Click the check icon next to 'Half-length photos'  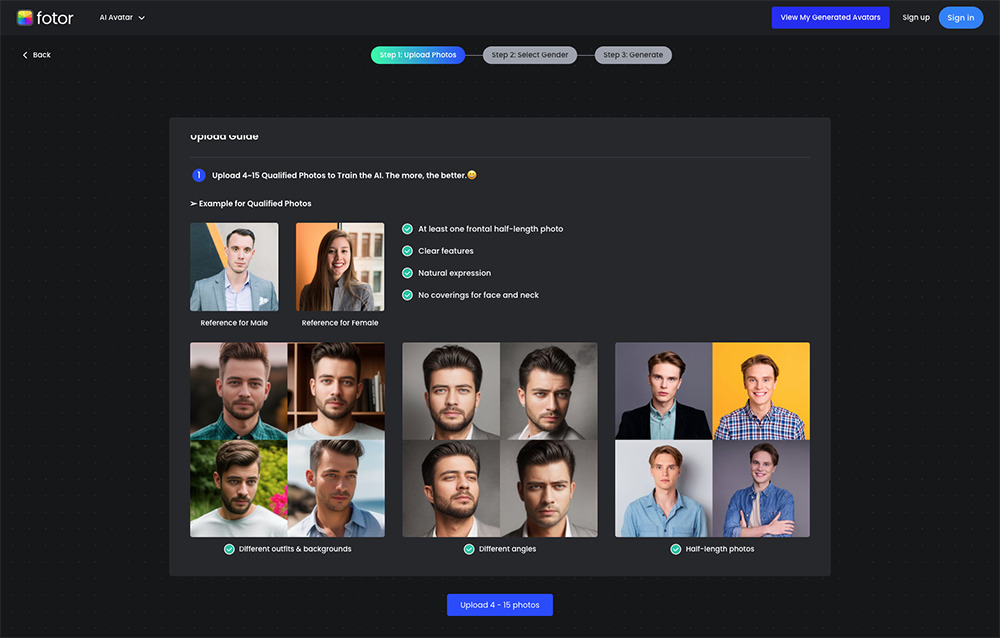pyautogui.click(x=675, y=549)
